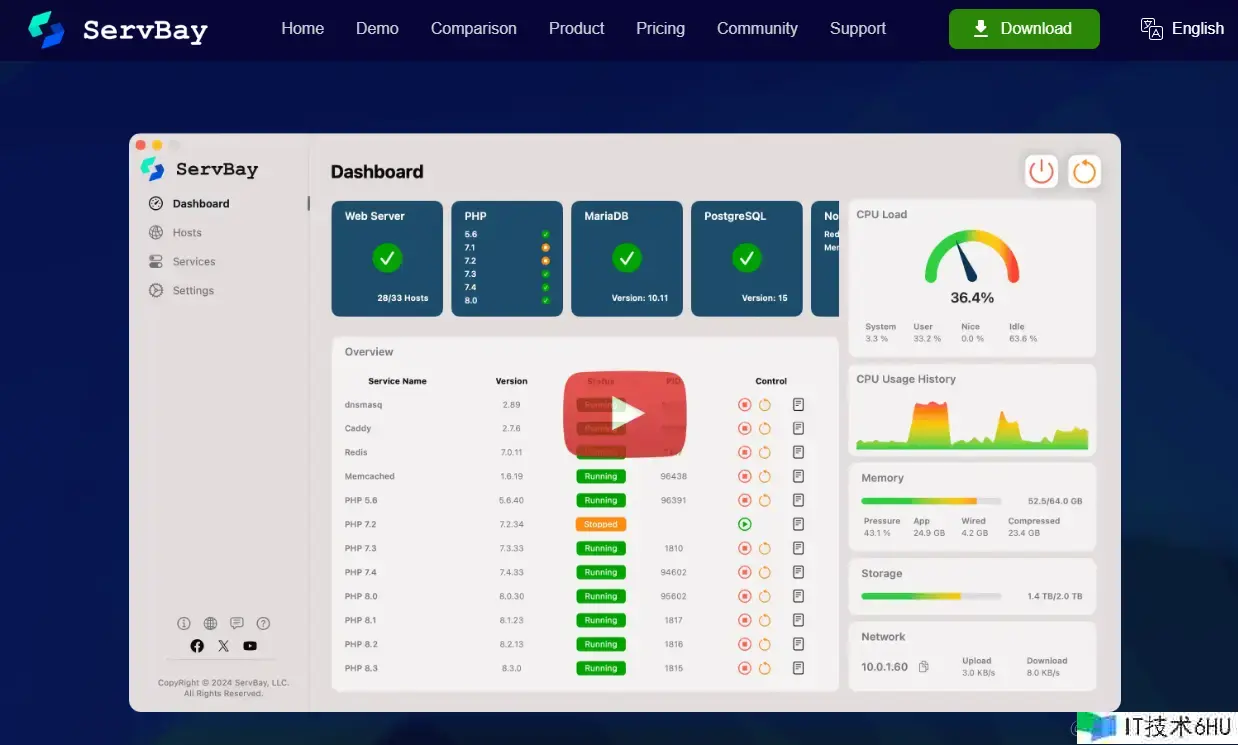Click the green Download button

click(x=1023, y=28)
